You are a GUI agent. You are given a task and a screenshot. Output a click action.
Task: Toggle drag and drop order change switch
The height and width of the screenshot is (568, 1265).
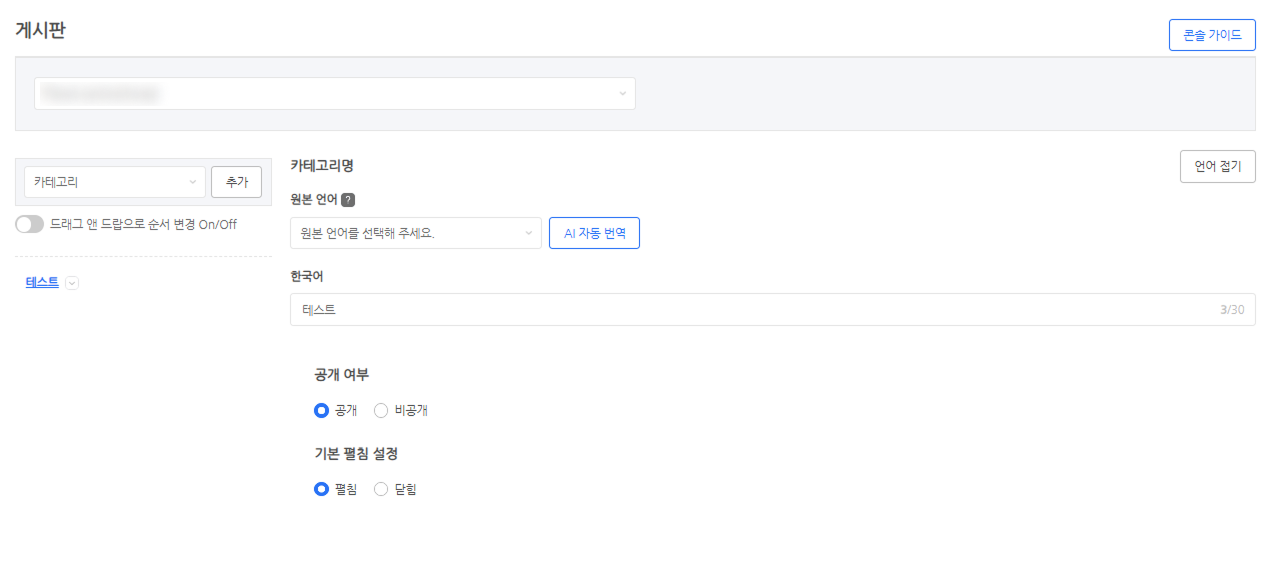point(30,224)
